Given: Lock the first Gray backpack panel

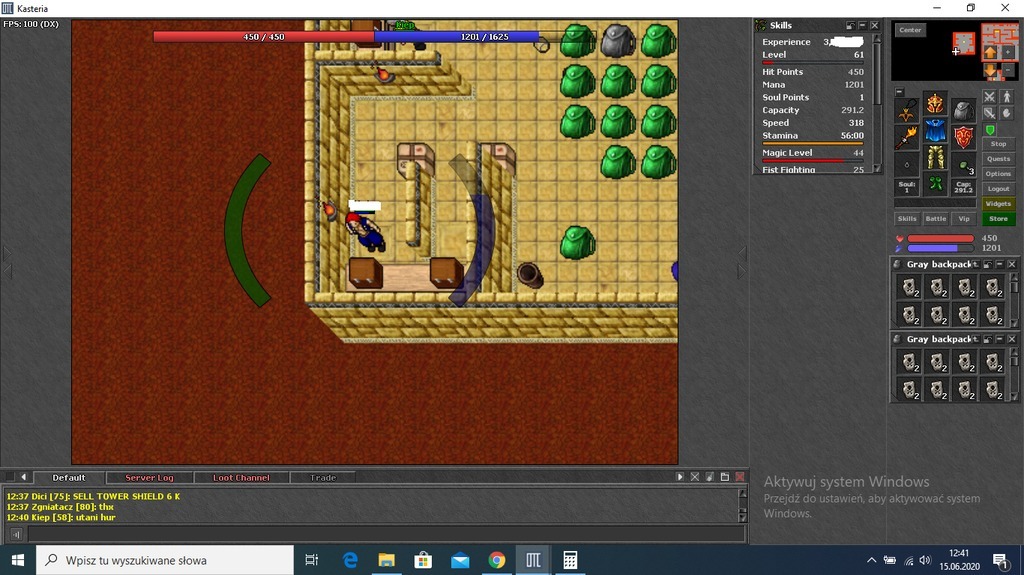Looking at the screenshot, I should 988,264.
